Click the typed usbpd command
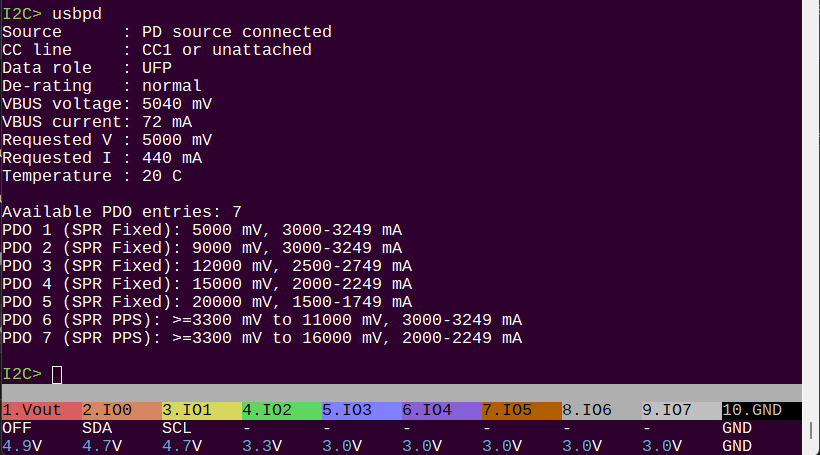Screen dimensions: 820x455 77,14
